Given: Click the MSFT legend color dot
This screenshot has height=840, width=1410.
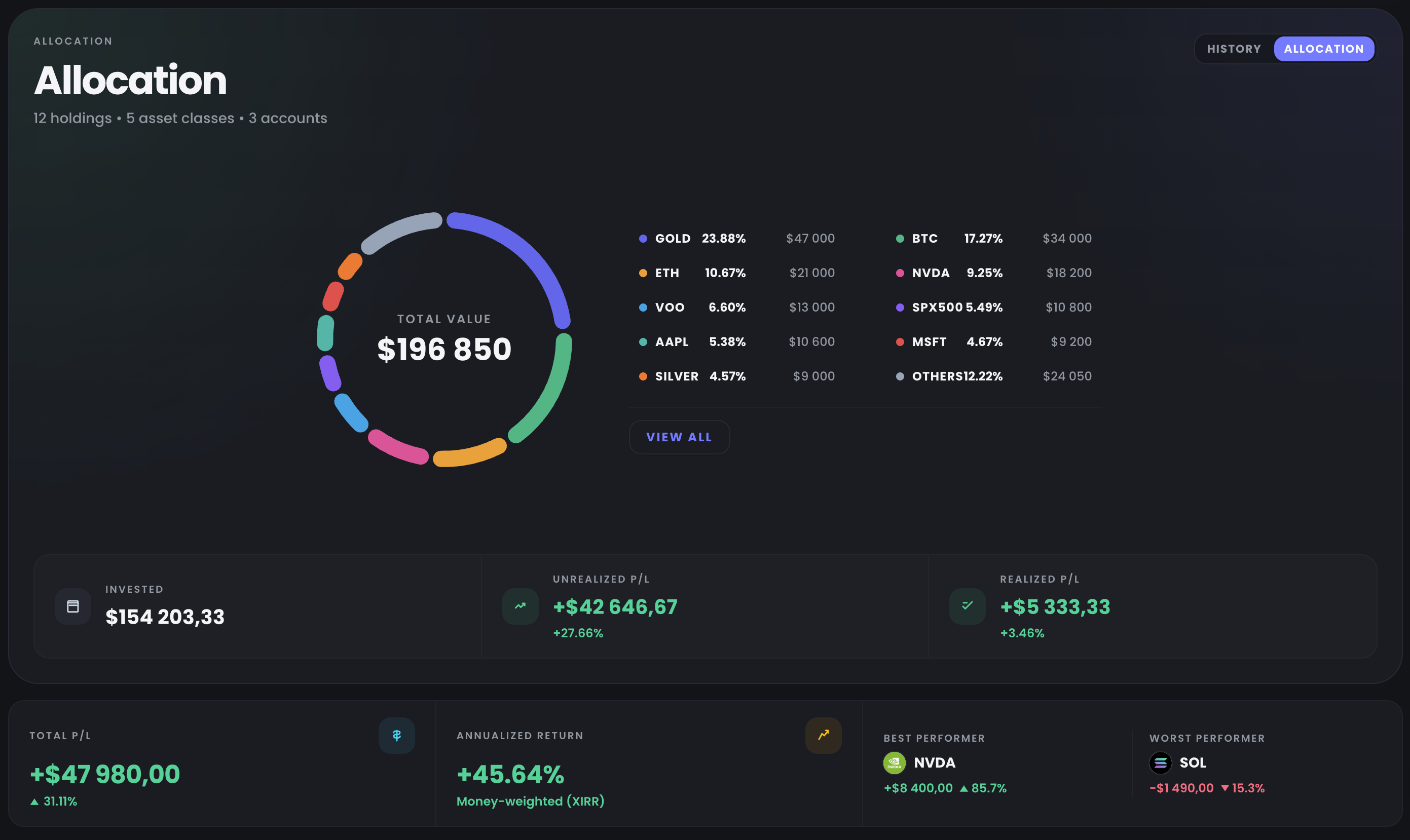Looking at the screenshot, I should pyautogui.click(x=900, y=342).
